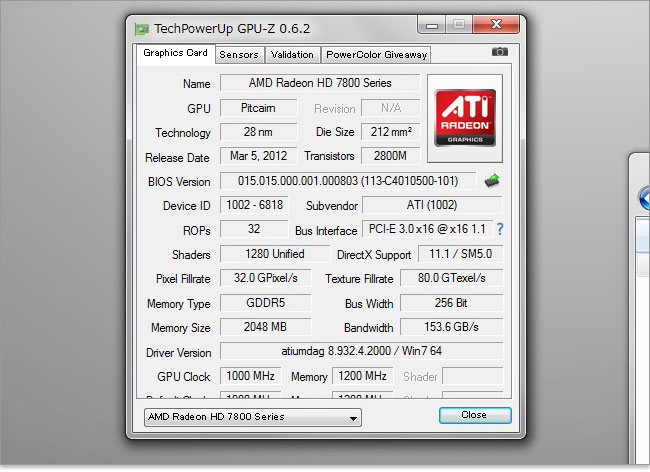This screenshot has height=472, width=650.
Task: Click the Bus Interface question mark
Action: [x=500, y=229]
